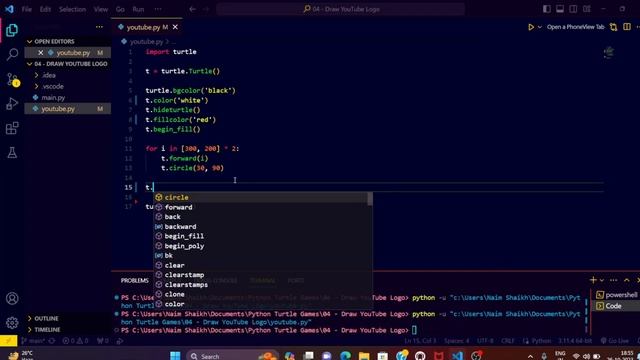
Task: Open the Accounts menu icon
Action: click(12, 298)
